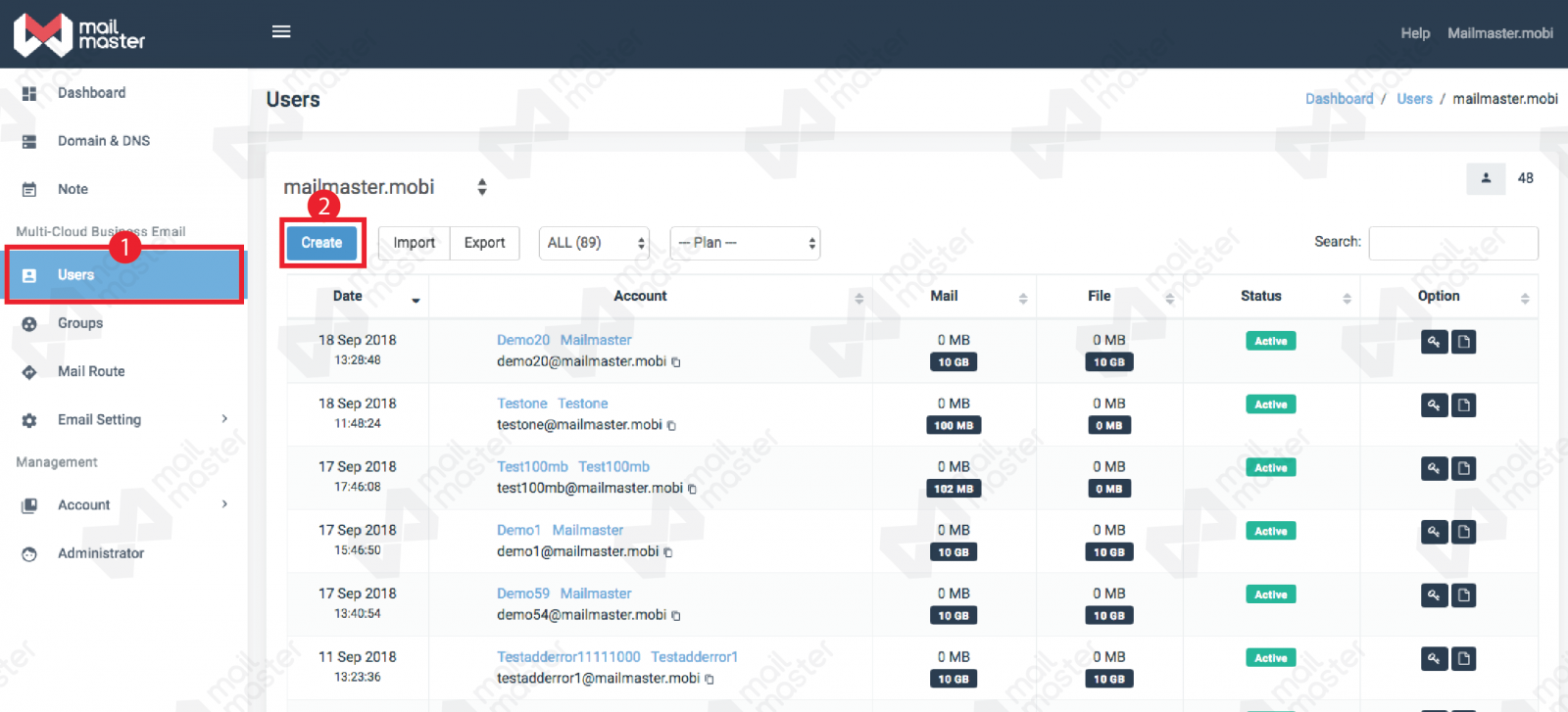
Task: Copy address testone@mailmaster.mobi via copy icon
Action: 671,426
